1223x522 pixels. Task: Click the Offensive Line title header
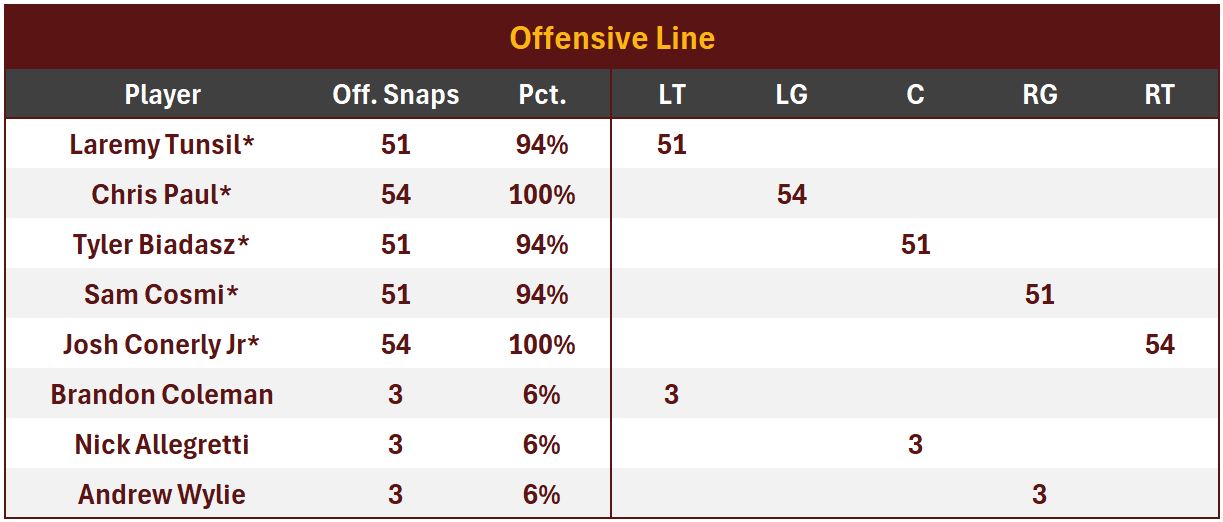pyautogui.click(x=611, y=38)
